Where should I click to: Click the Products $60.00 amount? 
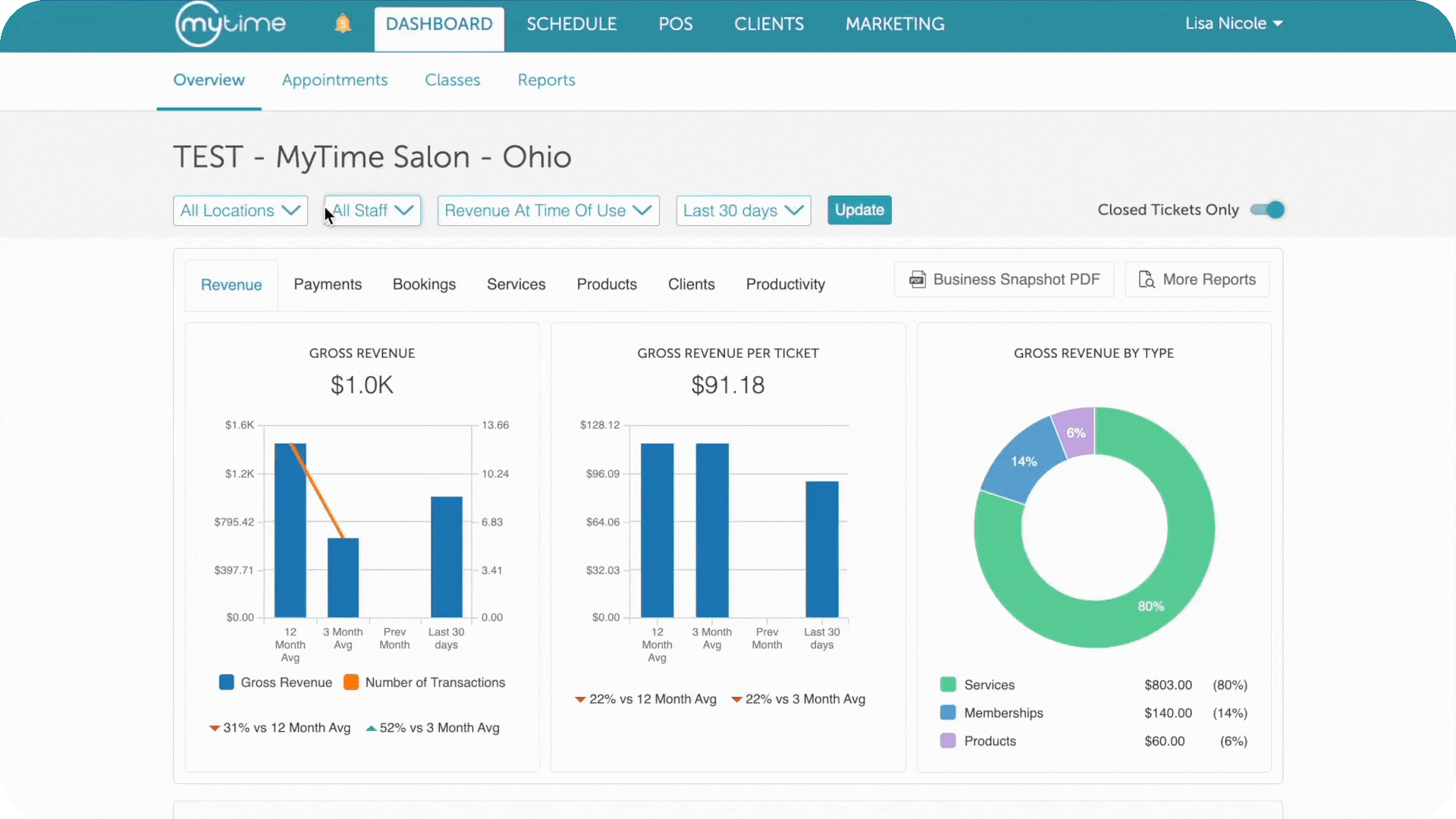click(x=1165, y=741)
